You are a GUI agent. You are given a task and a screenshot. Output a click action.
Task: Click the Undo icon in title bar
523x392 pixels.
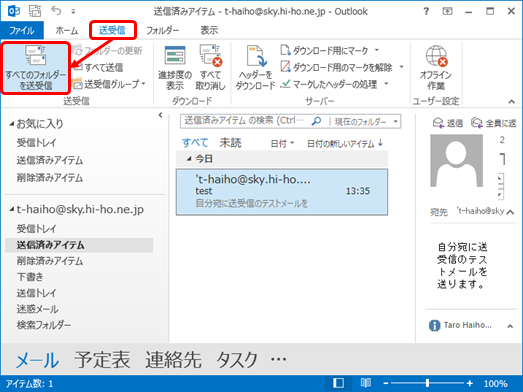56,11
